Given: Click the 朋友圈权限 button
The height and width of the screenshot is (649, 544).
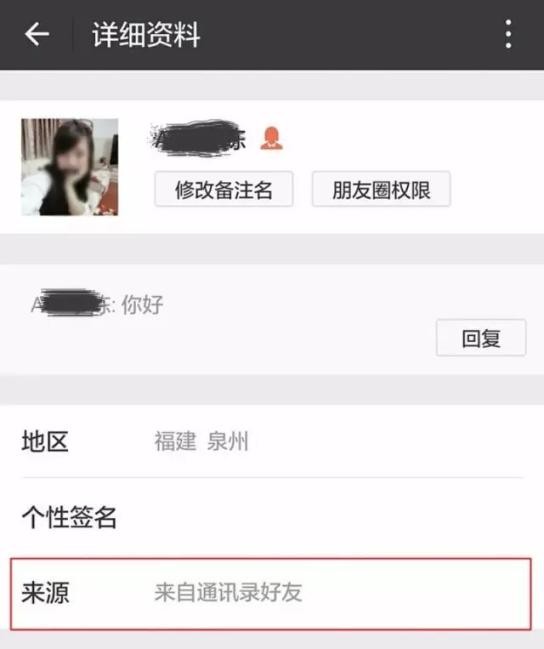Looking at the screenshot, I should click(381, 190).
